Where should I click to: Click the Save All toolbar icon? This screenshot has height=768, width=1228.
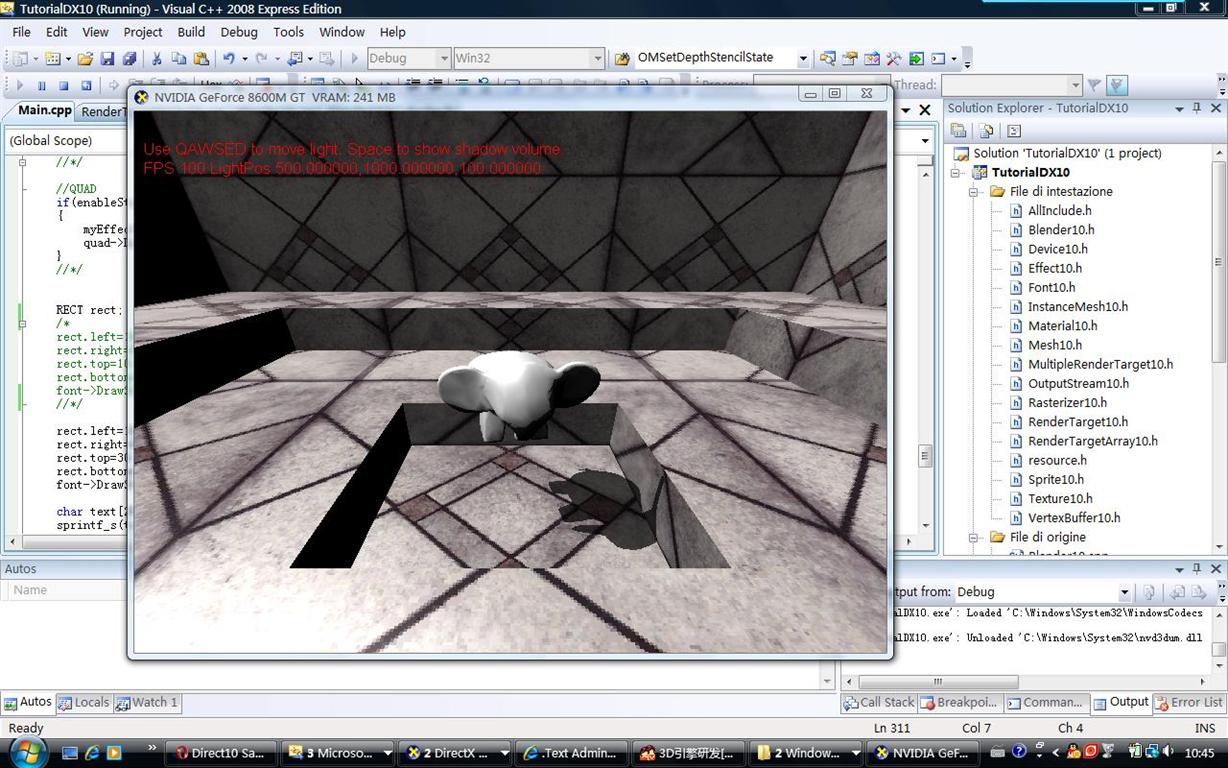point(129,59)
